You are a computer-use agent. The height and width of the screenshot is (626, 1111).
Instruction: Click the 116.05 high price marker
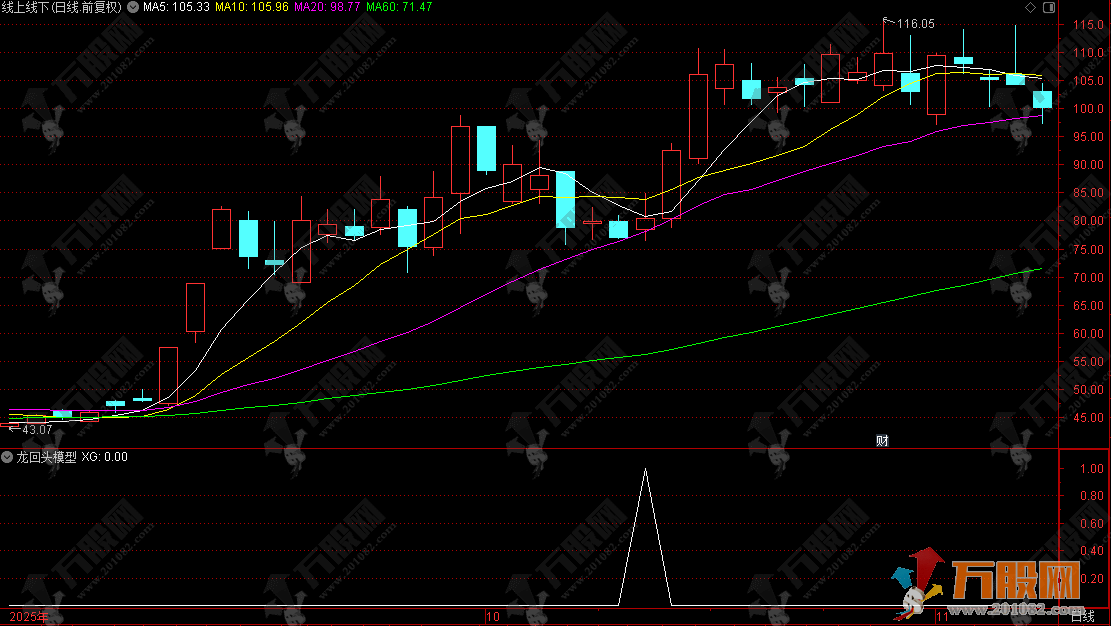click(915, 24)
